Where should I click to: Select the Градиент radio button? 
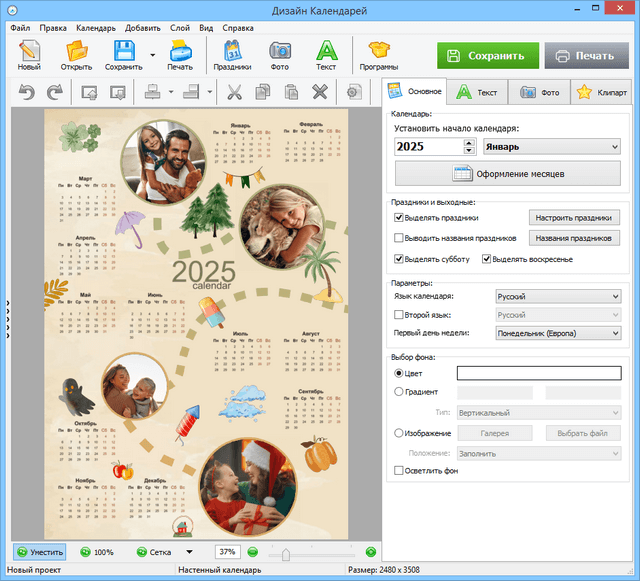click(x=399, y=392)
